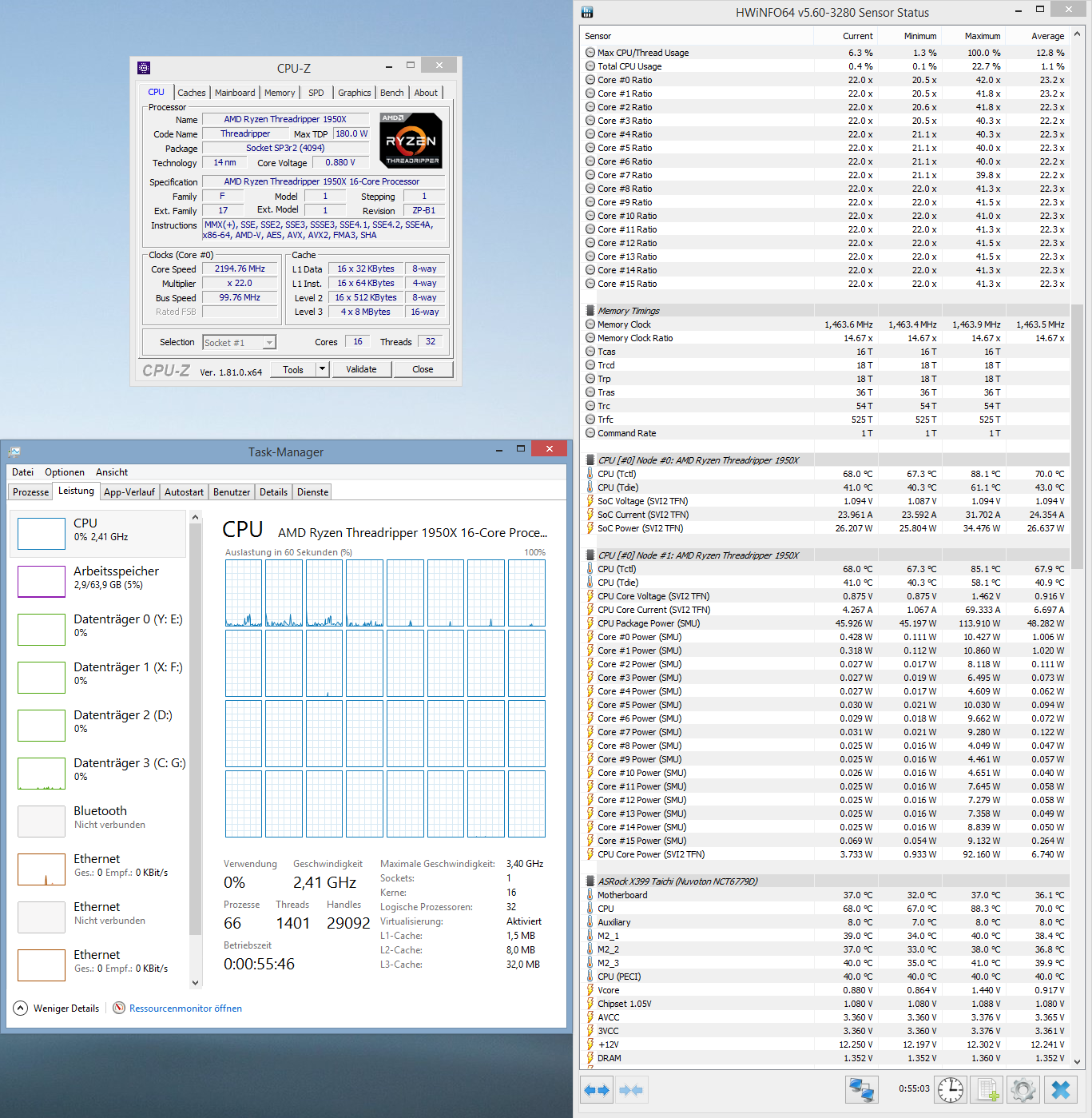Open the HWiNFO remote network computers icon

862,1090
